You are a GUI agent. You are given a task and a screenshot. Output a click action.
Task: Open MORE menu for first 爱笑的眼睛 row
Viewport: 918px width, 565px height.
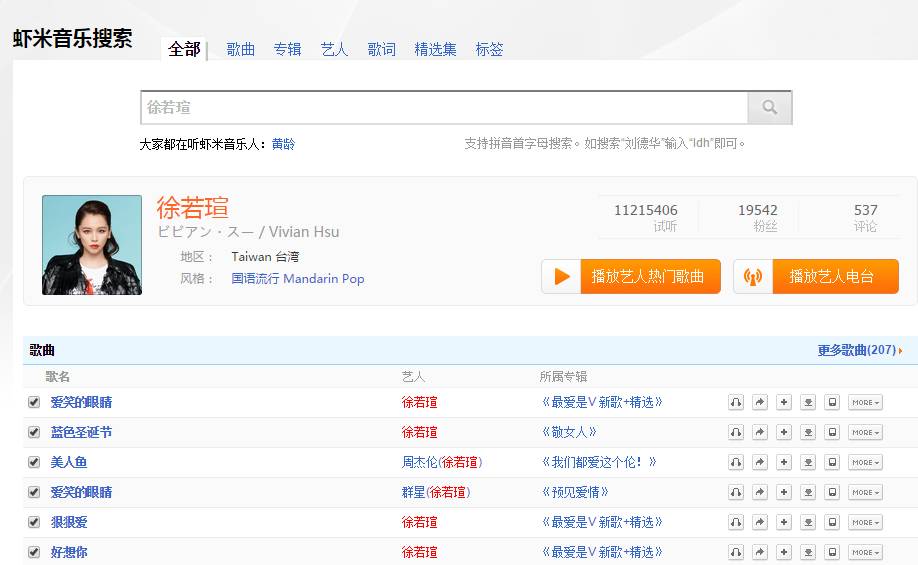(865, 403)
